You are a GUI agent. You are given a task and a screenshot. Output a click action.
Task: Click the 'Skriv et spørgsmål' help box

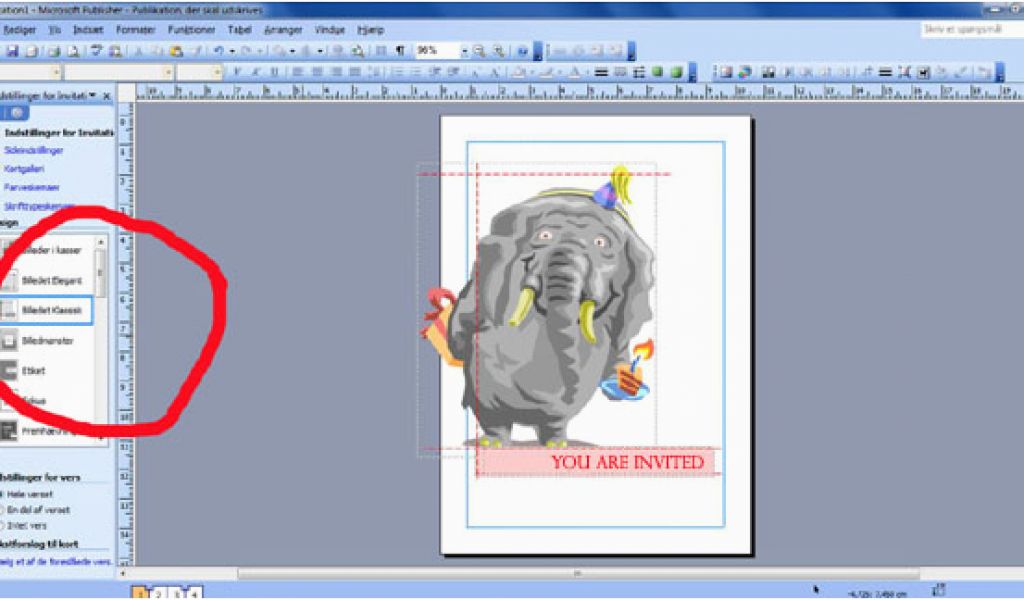pos(972,29)
